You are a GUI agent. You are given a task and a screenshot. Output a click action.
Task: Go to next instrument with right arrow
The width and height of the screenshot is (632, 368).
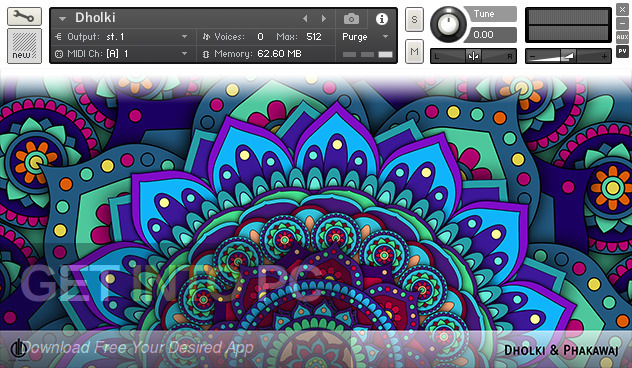point(324,19)
